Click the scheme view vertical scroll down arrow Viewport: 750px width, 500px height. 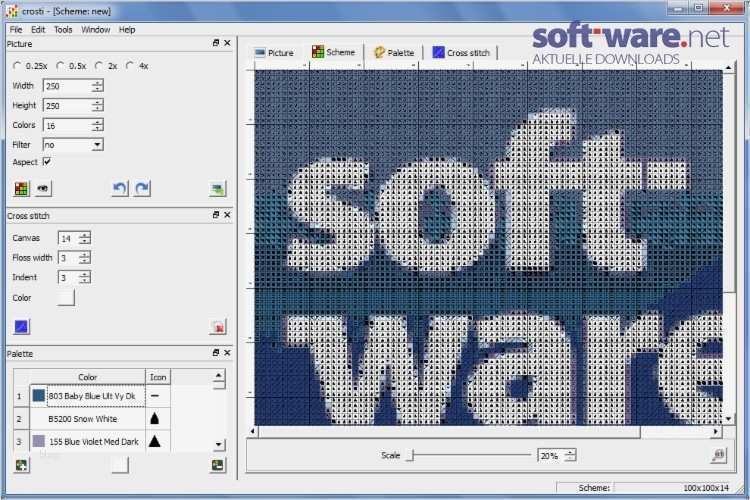point(728,419)
